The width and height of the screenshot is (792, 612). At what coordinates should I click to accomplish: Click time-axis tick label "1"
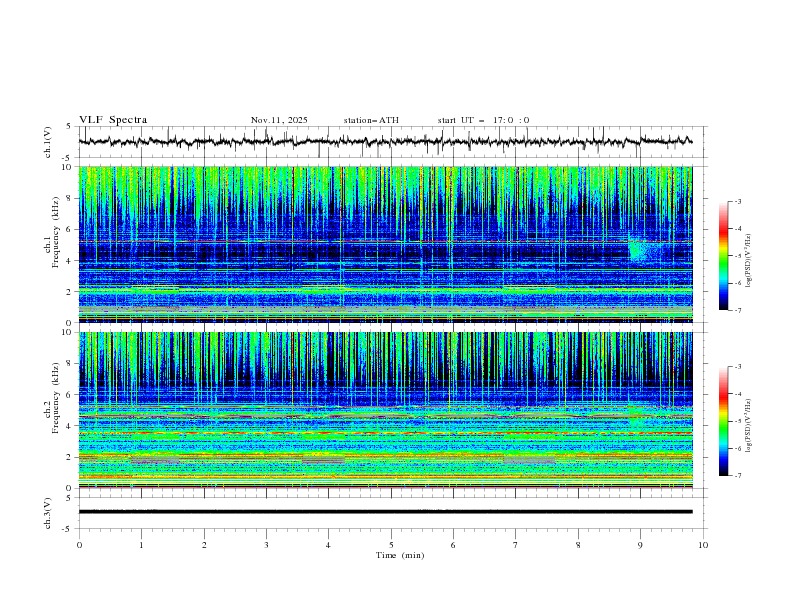point(141,545)
